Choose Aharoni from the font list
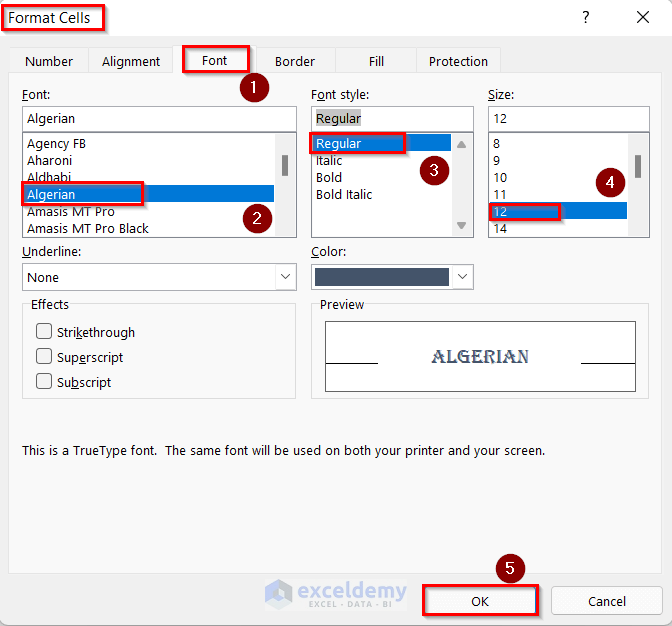The image size is (672, 626). pyautogui.click(x=148, y=161)
